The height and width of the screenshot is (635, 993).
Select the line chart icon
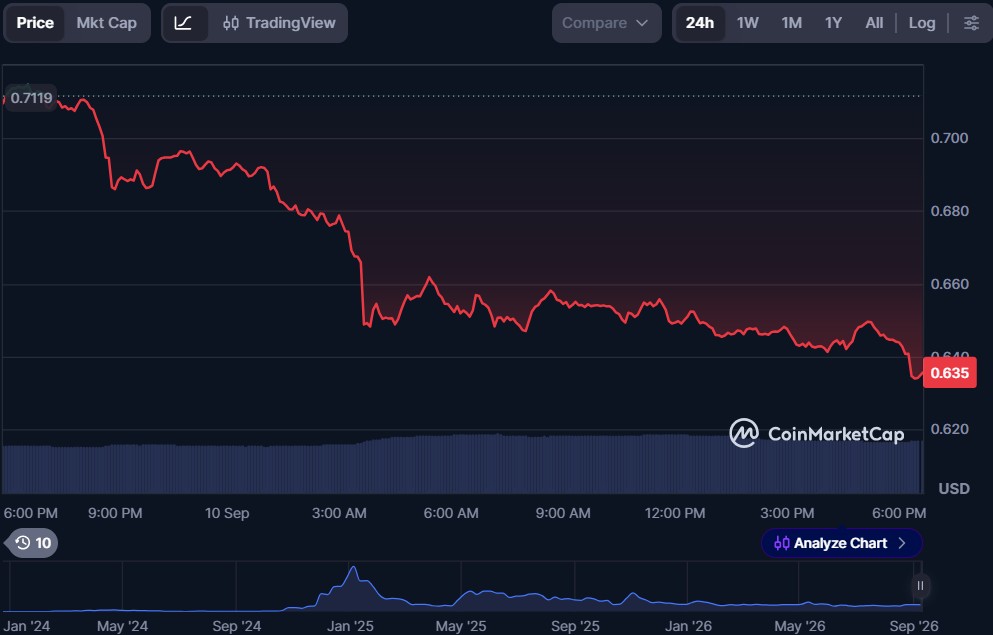pos(183,23)
